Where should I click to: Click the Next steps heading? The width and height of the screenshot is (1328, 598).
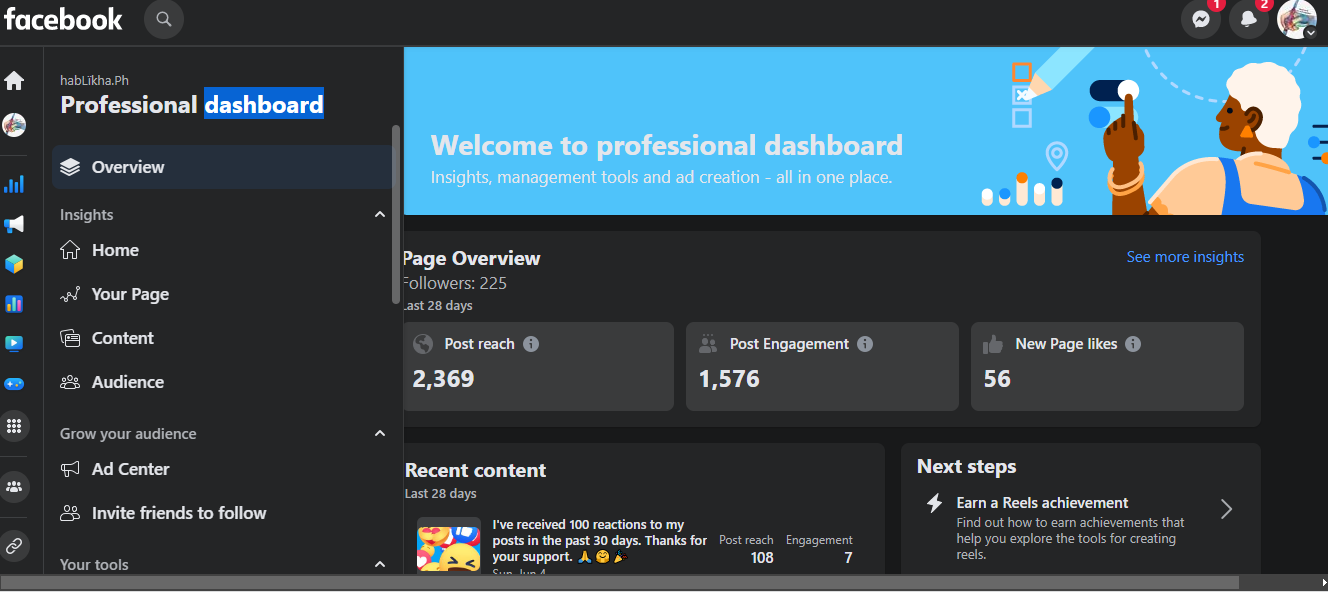[966, 466]
